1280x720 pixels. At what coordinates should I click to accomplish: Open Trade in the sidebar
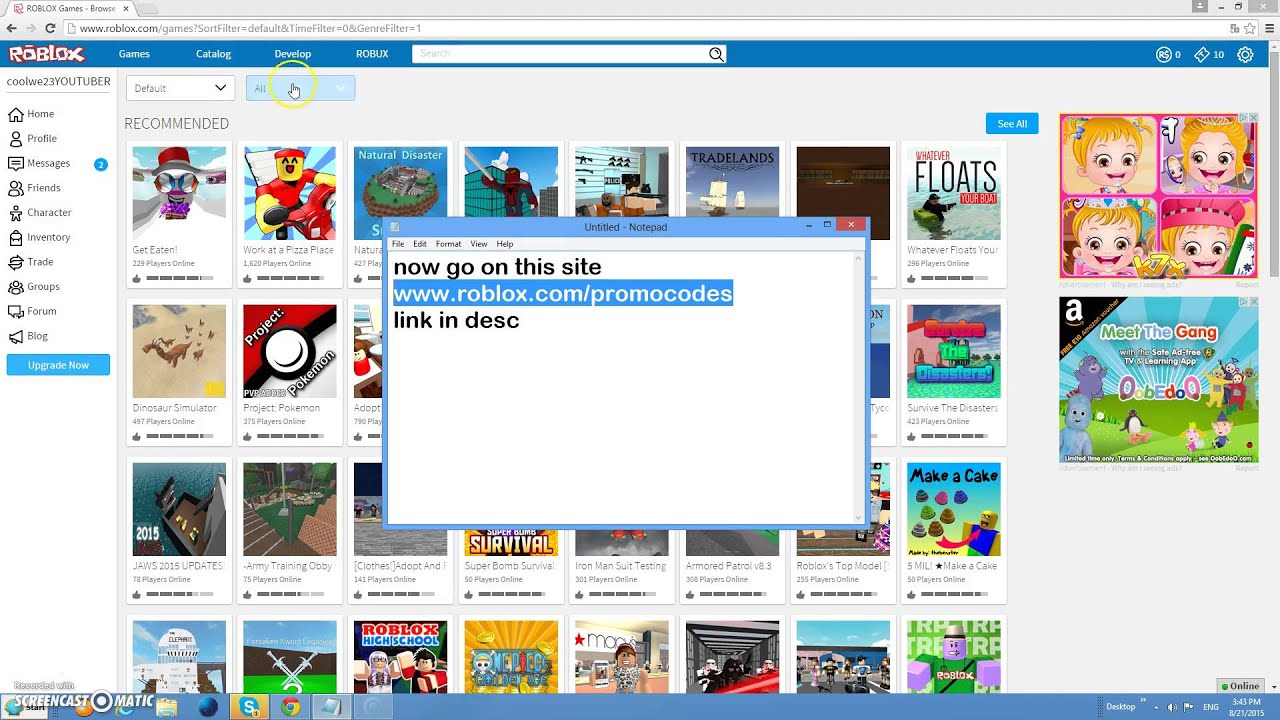tap(32, 262)
